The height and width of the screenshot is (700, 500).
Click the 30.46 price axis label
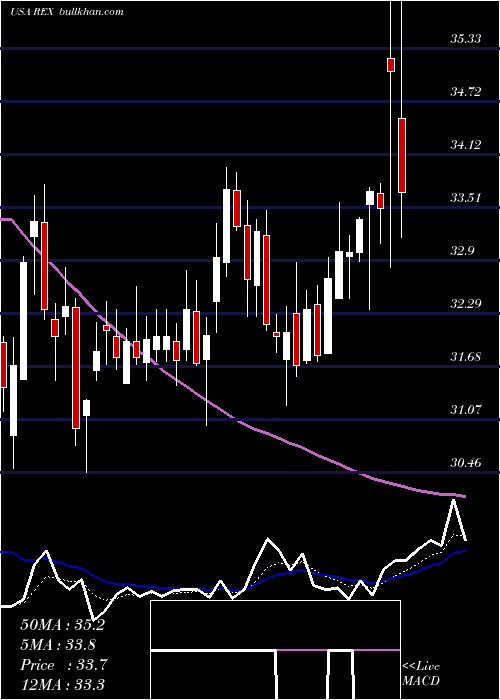(x=466, y=462)
